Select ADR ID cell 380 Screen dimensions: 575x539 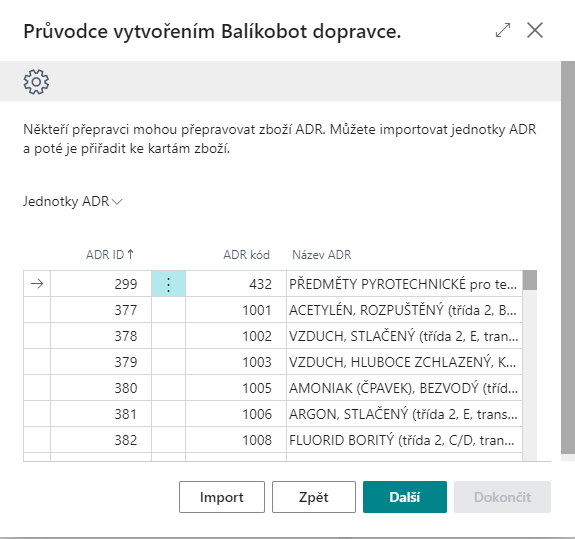(x=101, y=388)
